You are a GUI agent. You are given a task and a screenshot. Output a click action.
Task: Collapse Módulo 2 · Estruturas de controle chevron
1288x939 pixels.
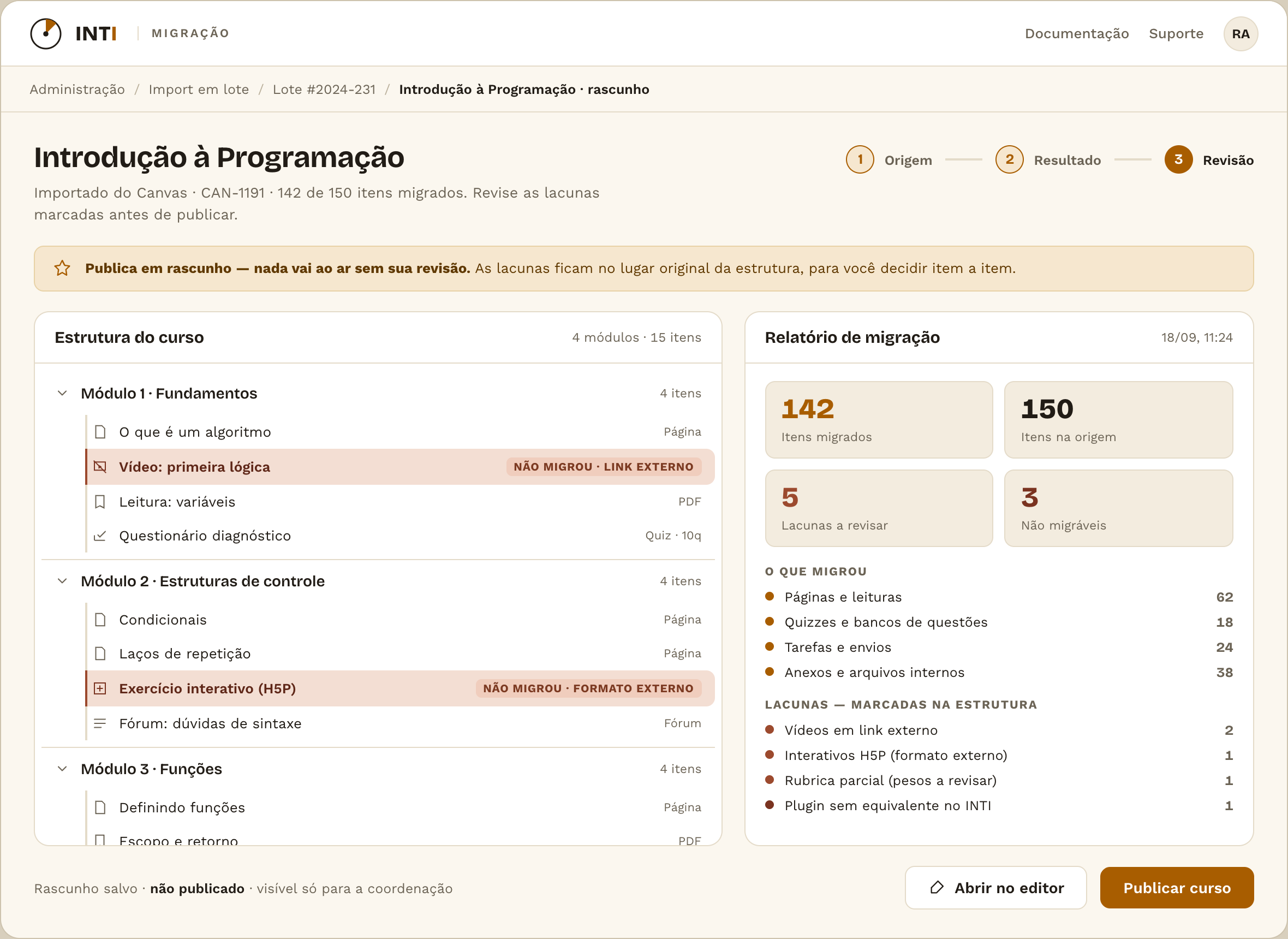tap(63, 581)
